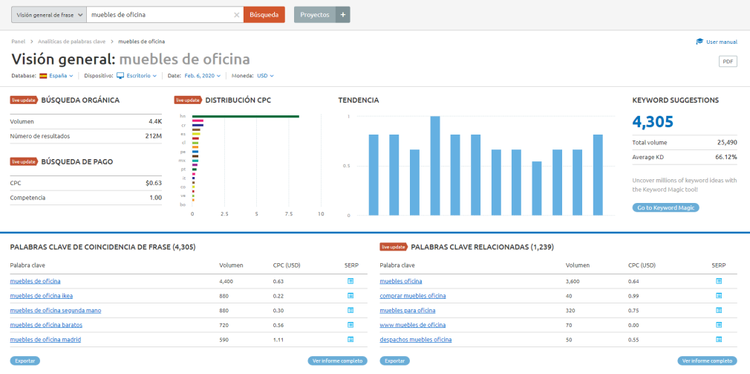750x374 pixels.
Task: Open SERP icon for muebles para oficina
Action: (718, 310)
